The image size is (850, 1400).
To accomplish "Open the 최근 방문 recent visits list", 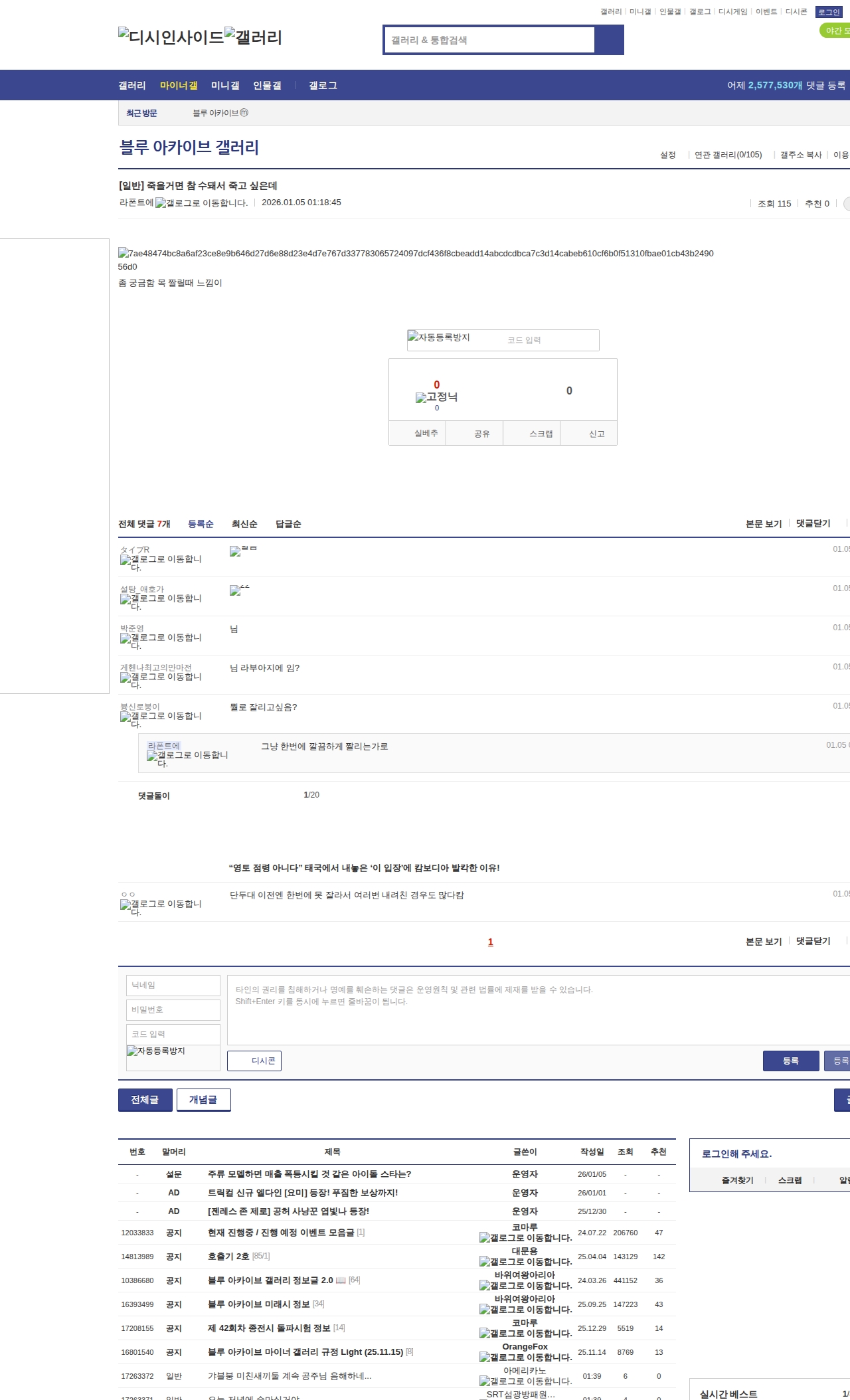I will tap(141, 113).
